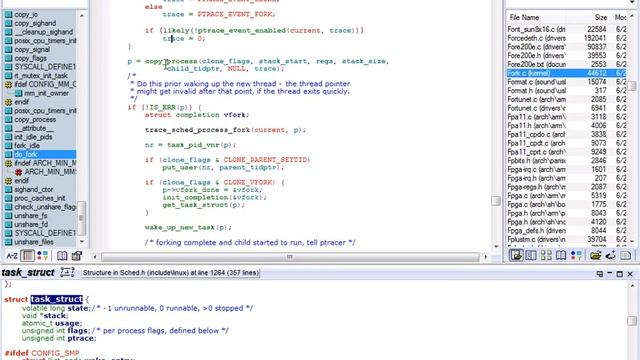Click trace_sched_process_fork call in editor
Screen dimensions: 640x360
tap(197, 130)
